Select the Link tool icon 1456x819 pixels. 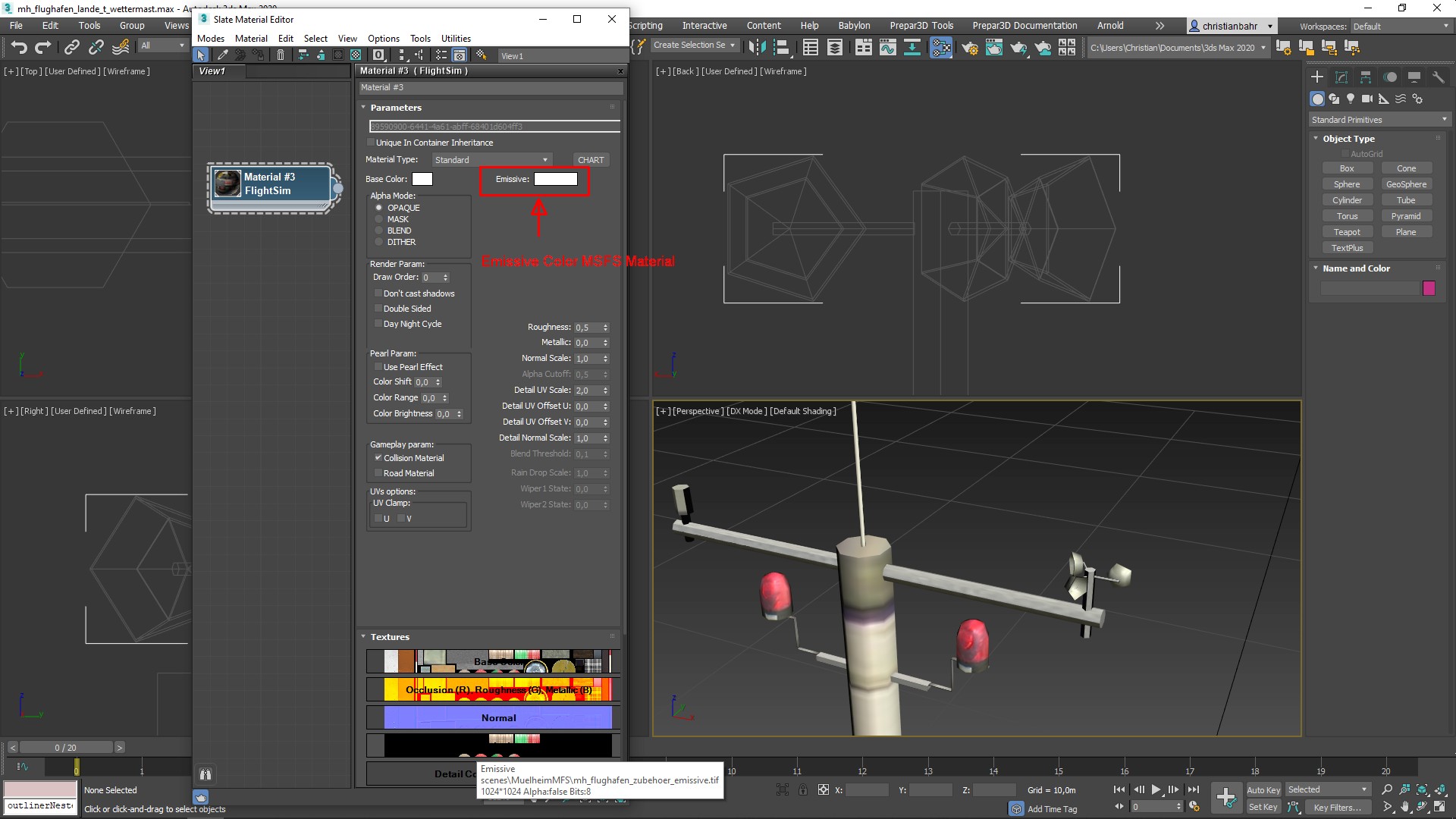pyautogui.click(x=71, y=47)
